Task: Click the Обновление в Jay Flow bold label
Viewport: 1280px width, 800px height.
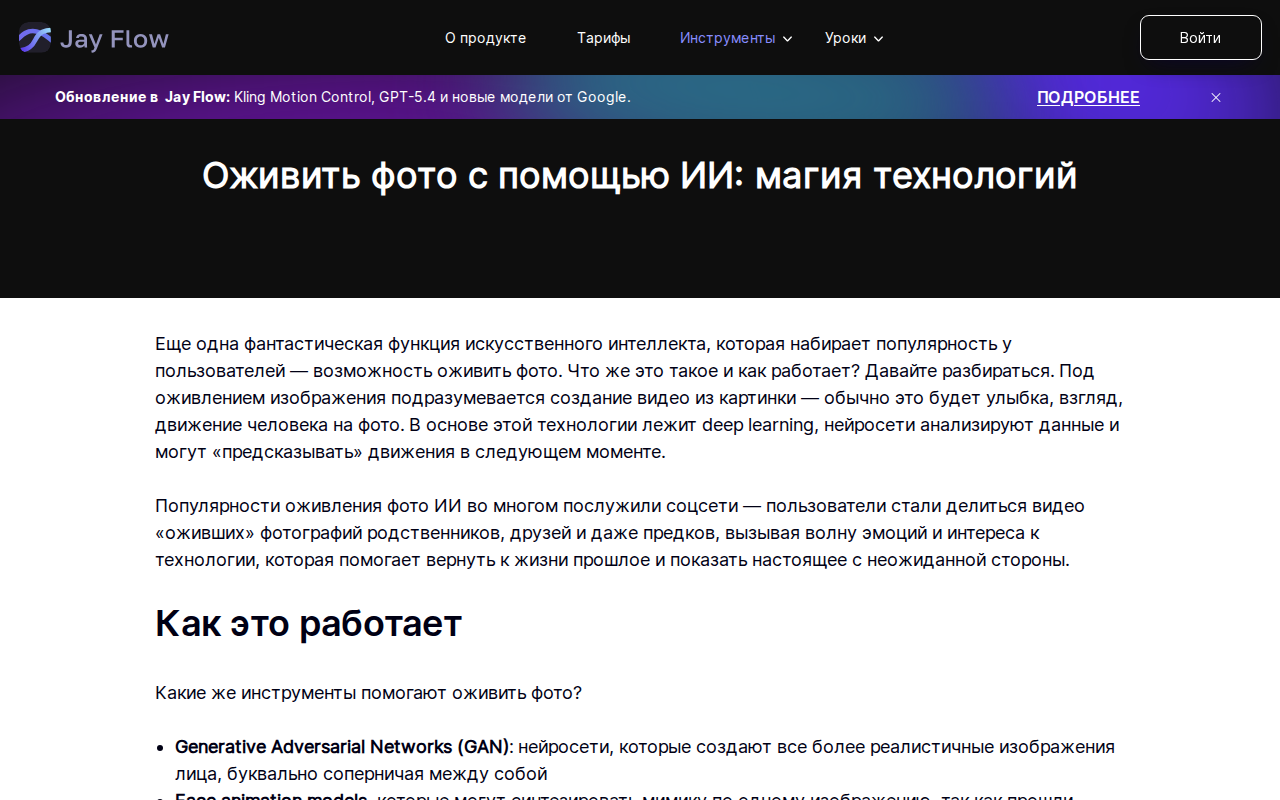Action: click(141, 97)
